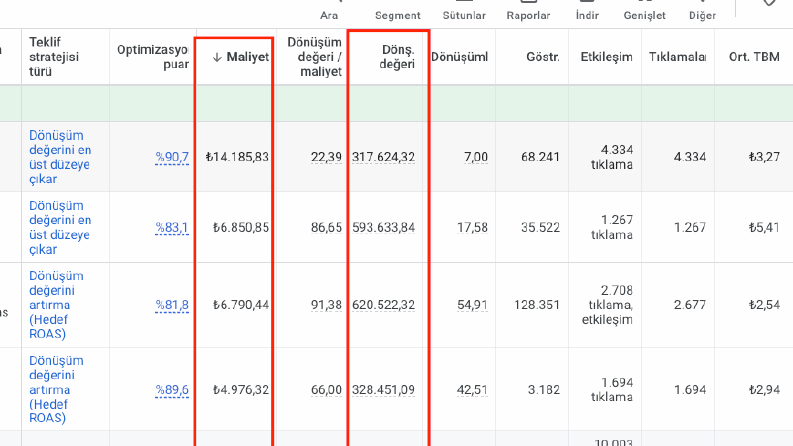Sort by Dönüşümler column header
The height and width of the screenshot is (446, 793).
(x=459, y=57)
